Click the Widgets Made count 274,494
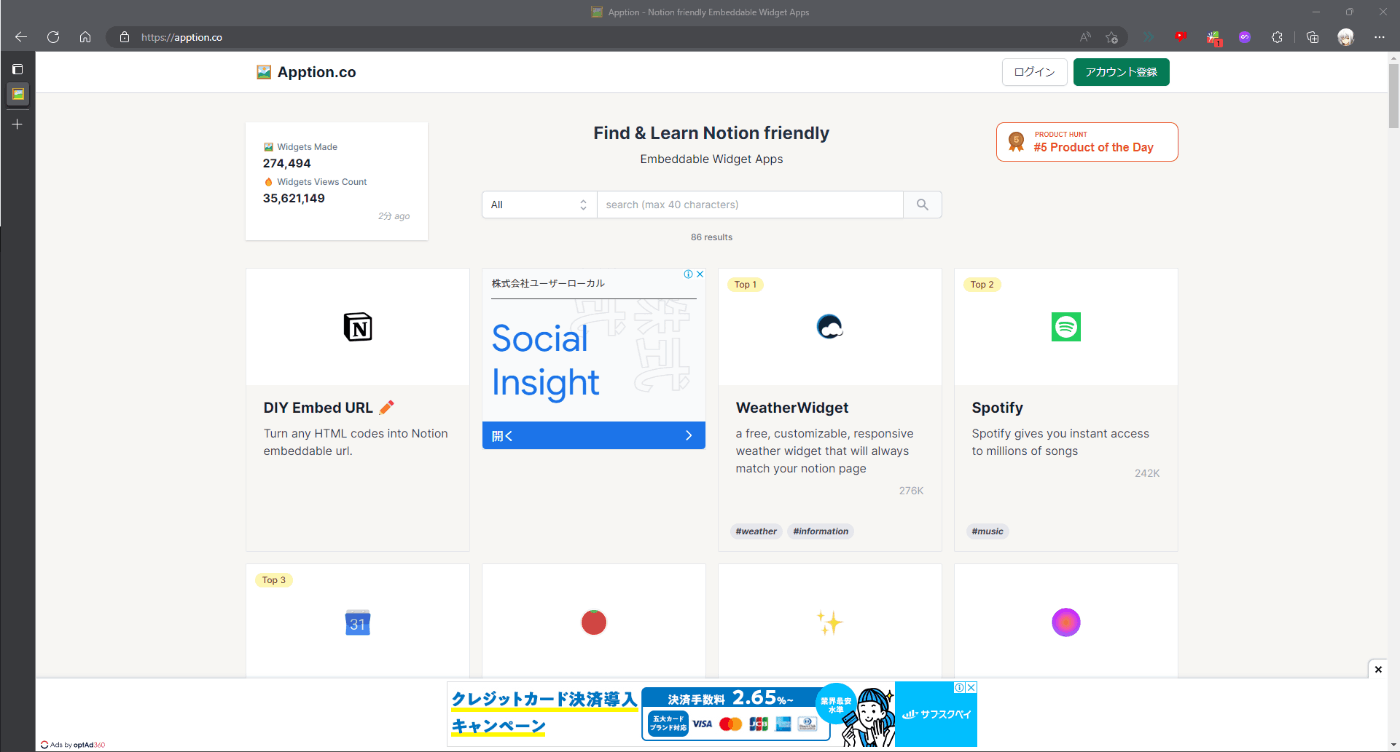Screen dimensions: 1400x752 tap(287, 163)
